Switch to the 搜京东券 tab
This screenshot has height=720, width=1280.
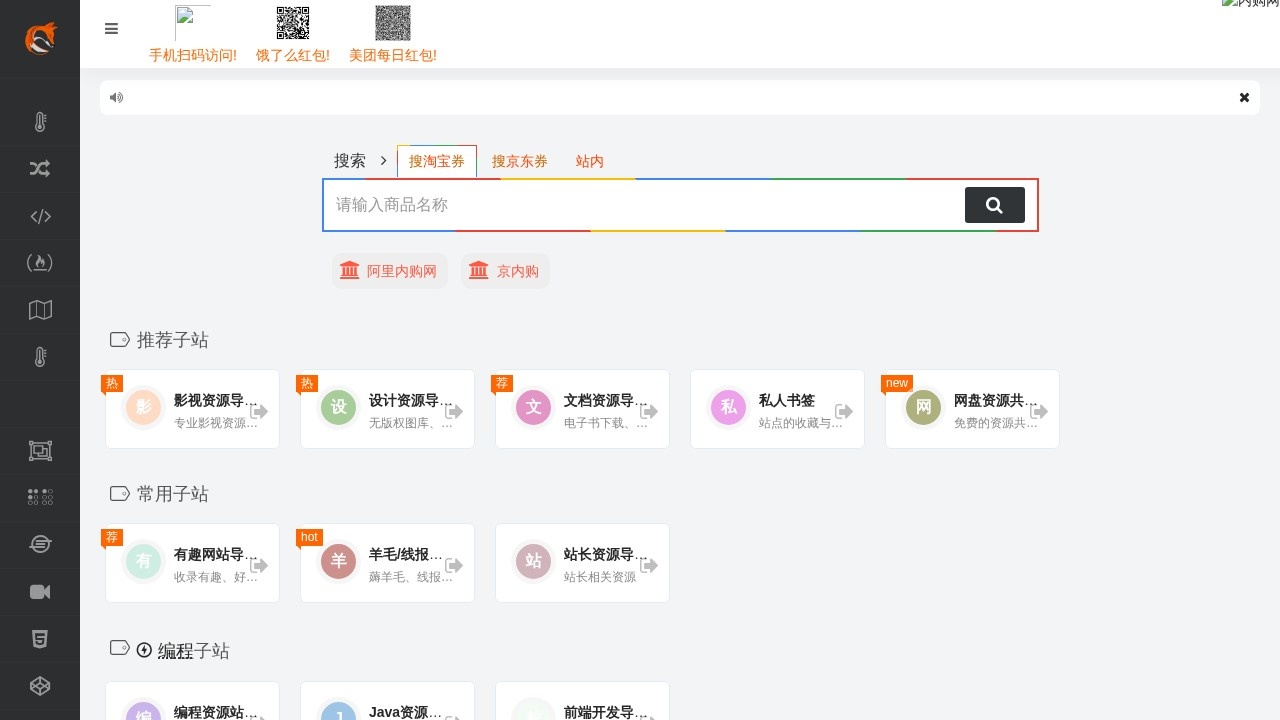520,161
